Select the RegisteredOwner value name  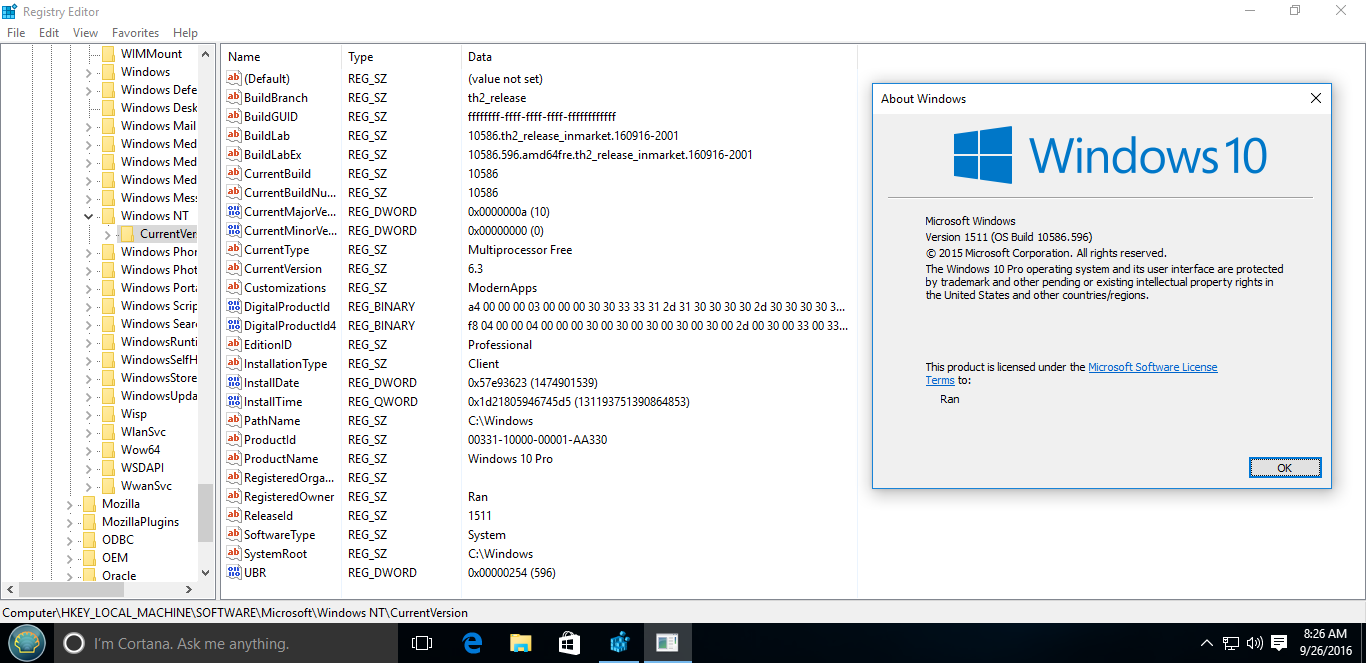289,497
